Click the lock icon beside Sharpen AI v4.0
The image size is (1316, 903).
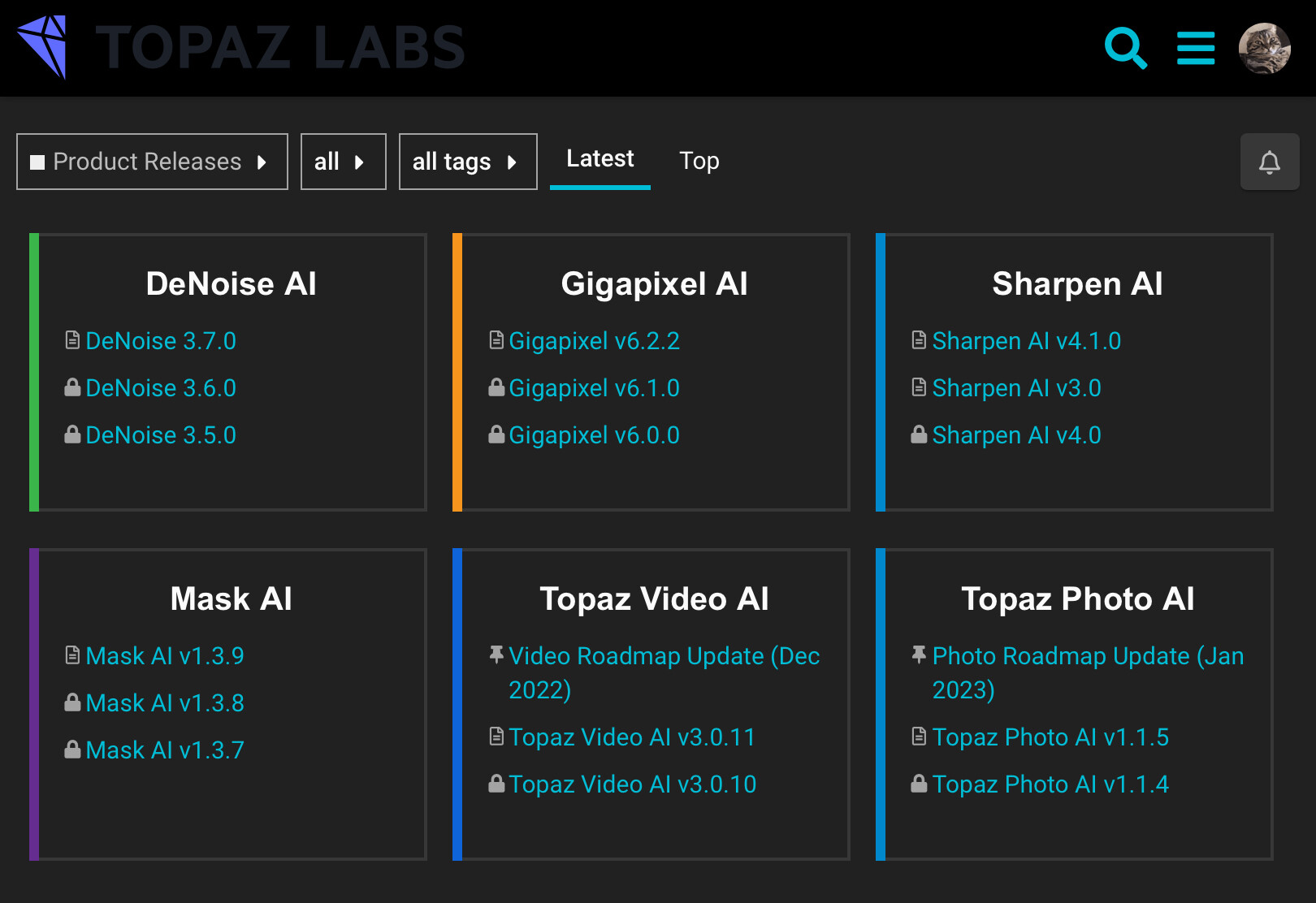click(x=919, y=434)
